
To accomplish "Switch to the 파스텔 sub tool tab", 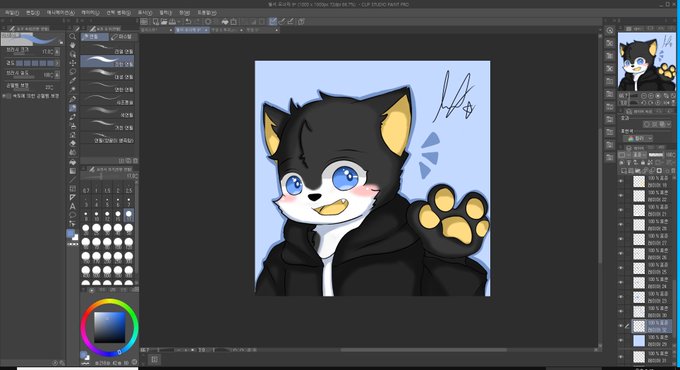I will point(122,37).
